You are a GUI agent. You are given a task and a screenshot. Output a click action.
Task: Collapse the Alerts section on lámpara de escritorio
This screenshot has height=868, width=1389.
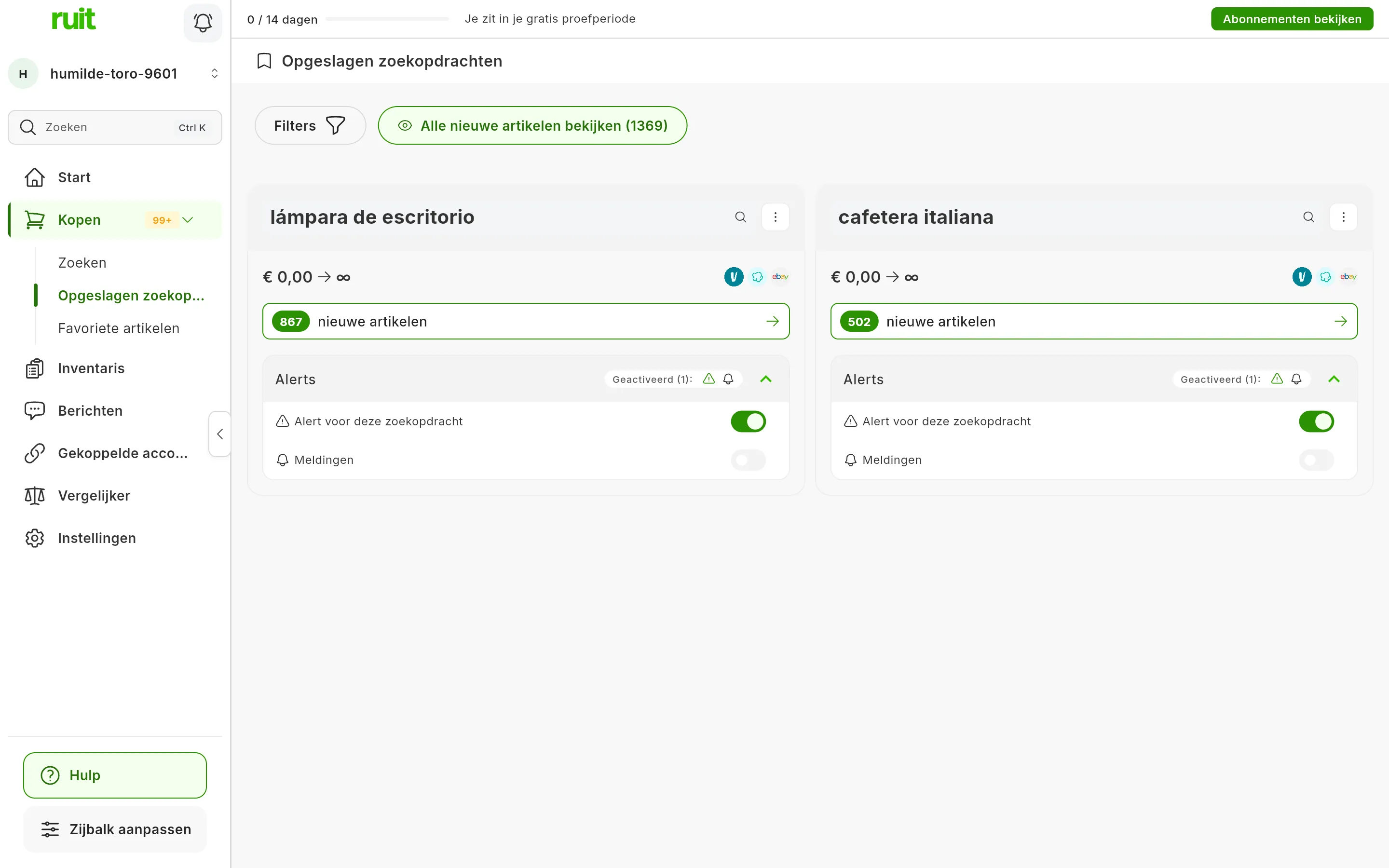click(x=766, y=379)
